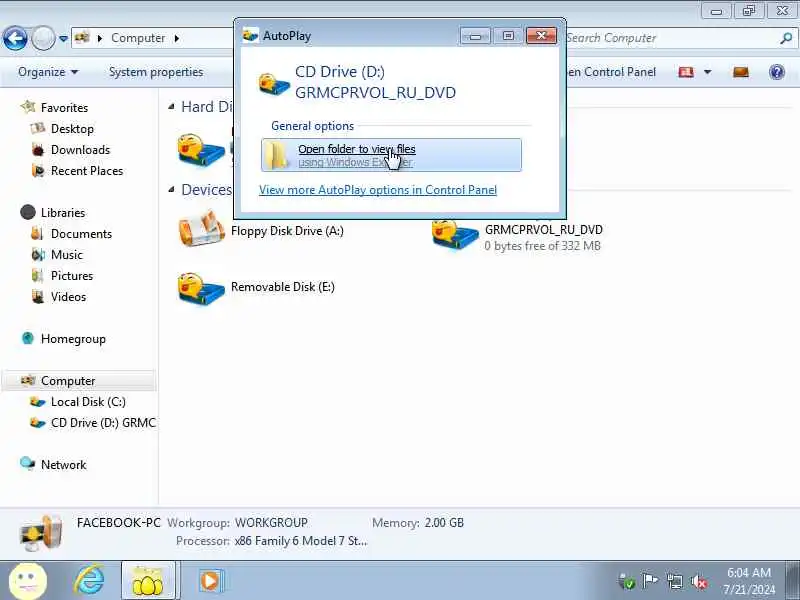
Task: Open Desktop in Favorites
Action: click(x=72, y=129)
